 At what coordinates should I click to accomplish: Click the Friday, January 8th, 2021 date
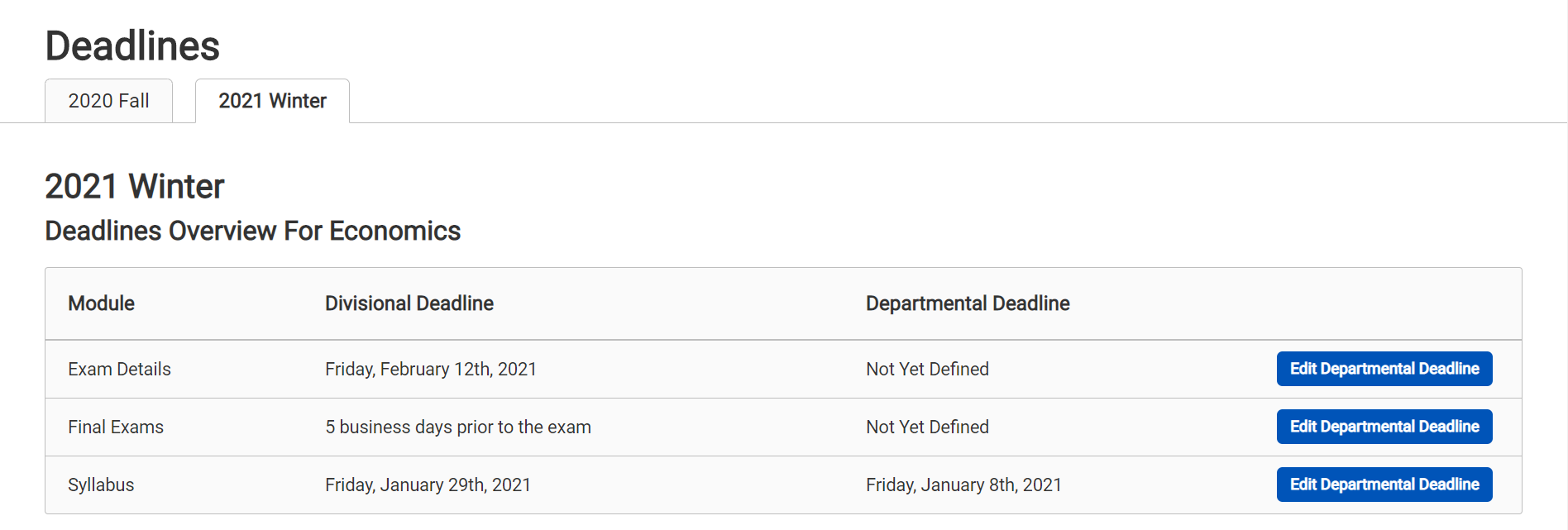(x=963, y=485)
